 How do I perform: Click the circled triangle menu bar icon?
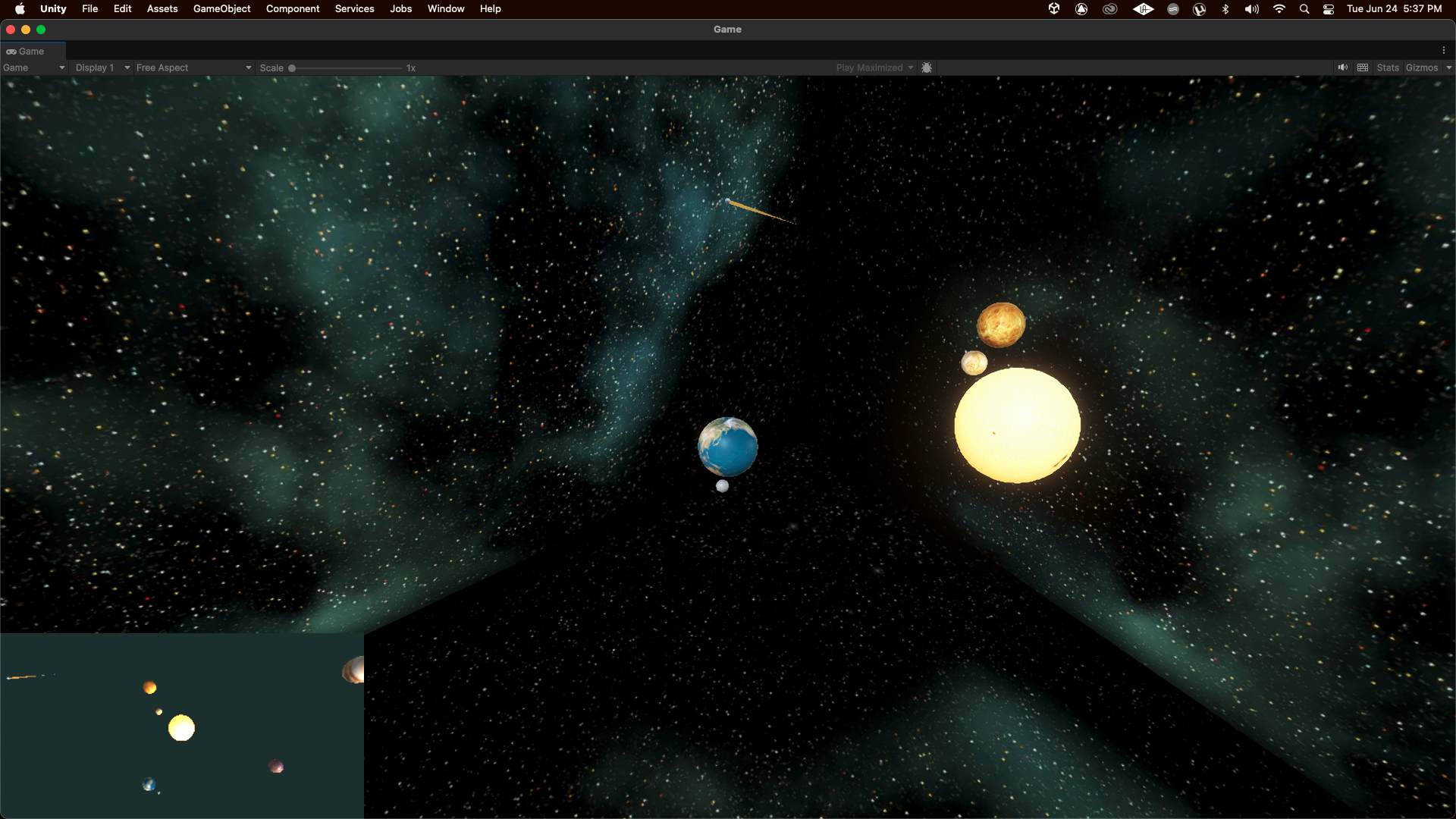pyautogui.click(x=1082, y=9)
